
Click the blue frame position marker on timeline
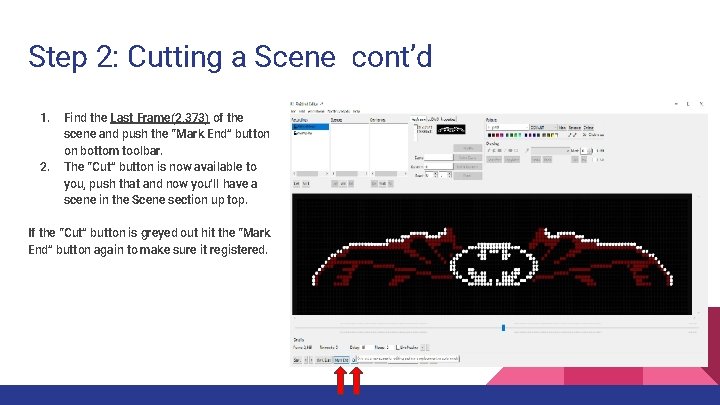[503, 327]
